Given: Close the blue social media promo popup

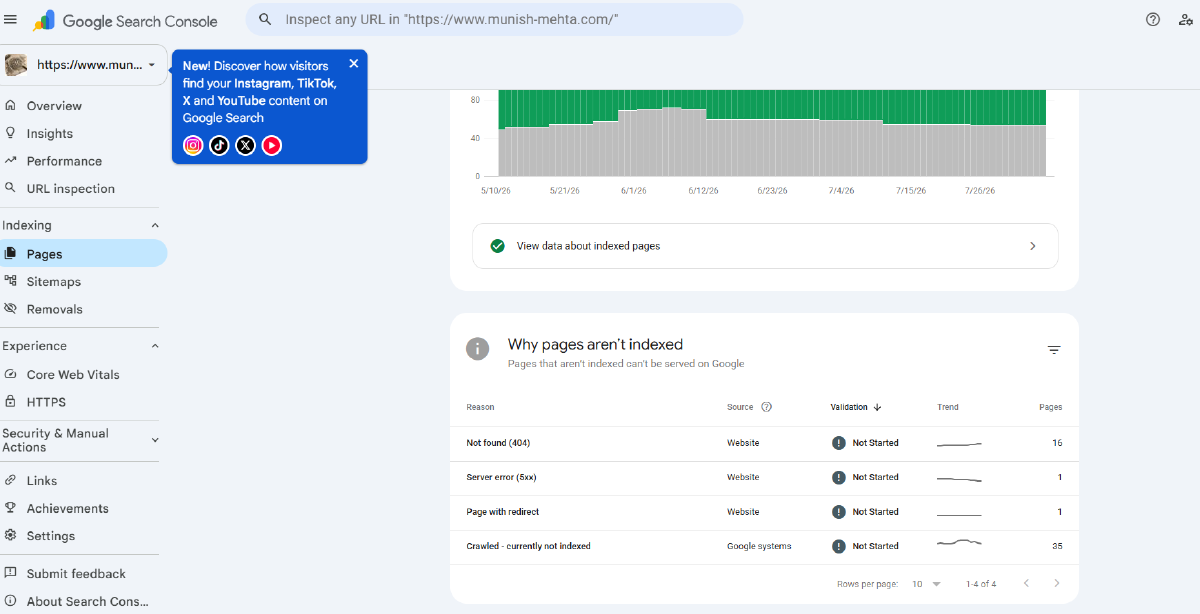Looking at the screenshot, I should [x=353, y=64].
